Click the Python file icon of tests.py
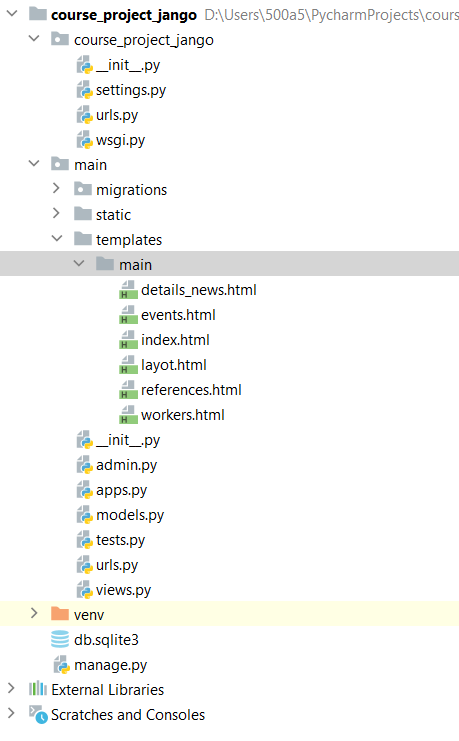The image size is (459, 741). click(84, 540)
